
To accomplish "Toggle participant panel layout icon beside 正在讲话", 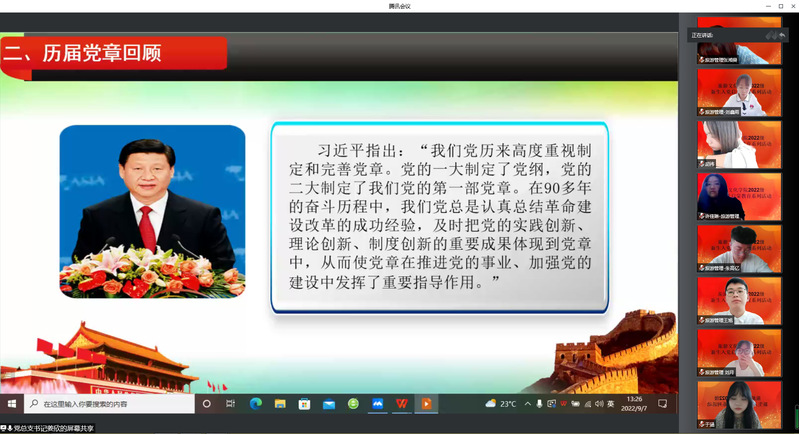I will (x=772, y=35).
